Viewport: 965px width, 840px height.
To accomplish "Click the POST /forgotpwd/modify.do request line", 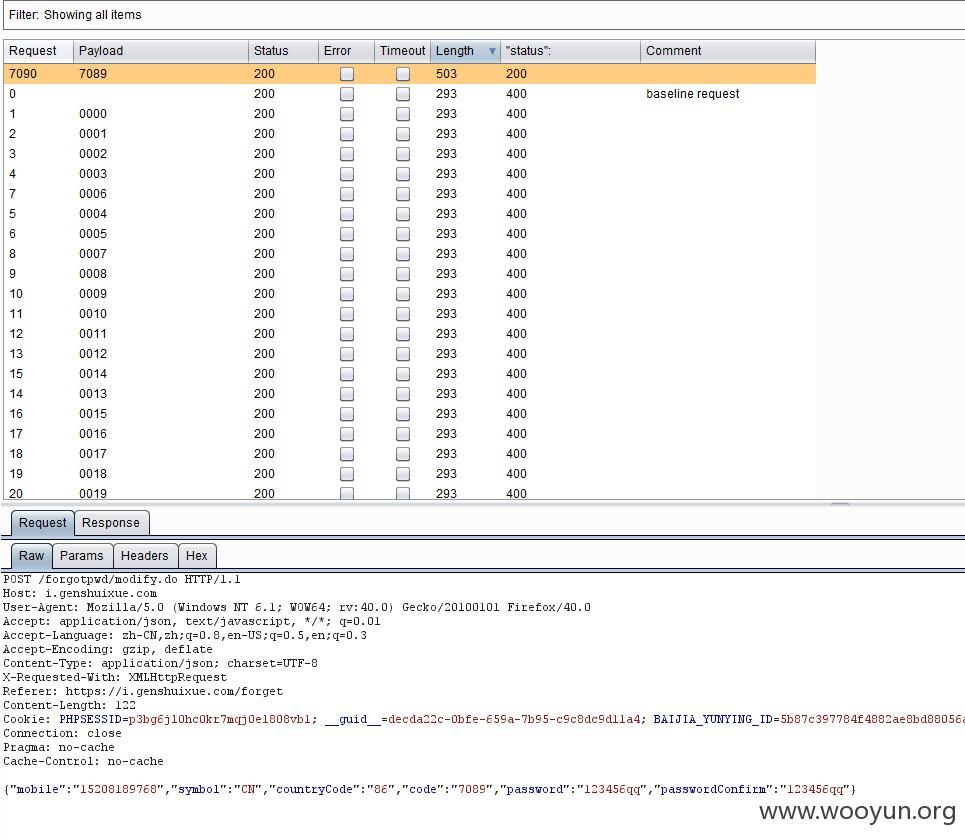I will pos(122,579).
